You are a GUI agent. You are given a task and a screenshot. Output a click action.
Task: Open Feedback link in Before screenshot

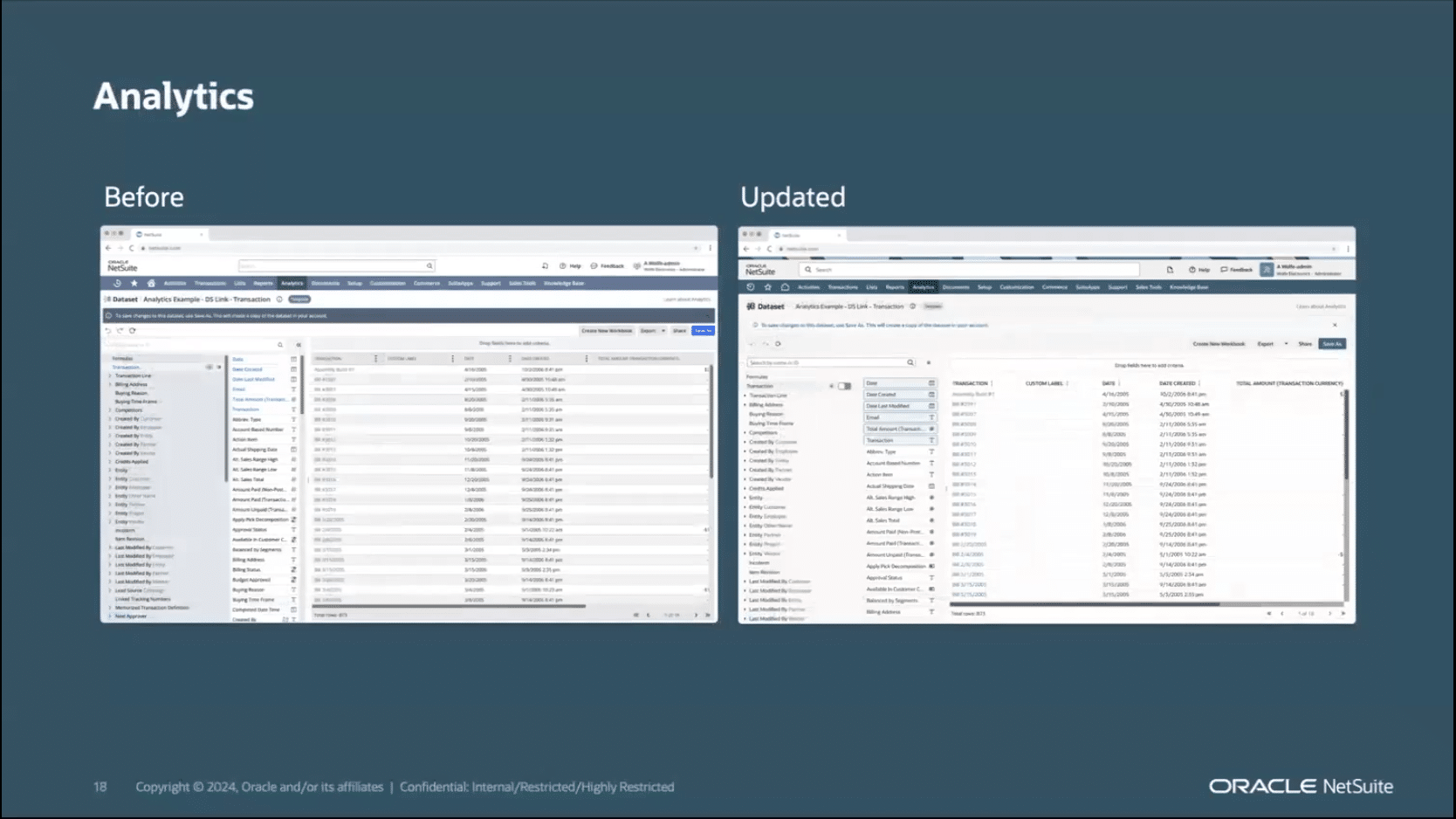coord(608,265)
